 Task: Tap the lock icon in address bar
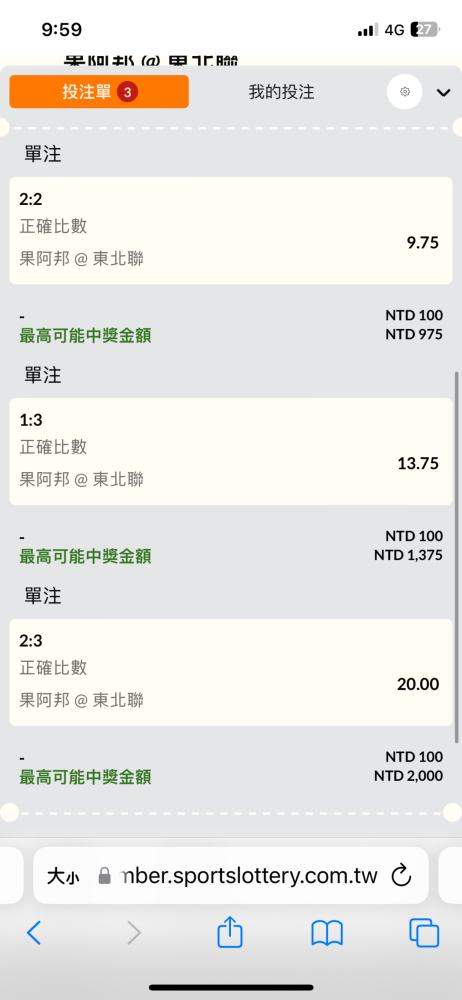tap(105, 876)
